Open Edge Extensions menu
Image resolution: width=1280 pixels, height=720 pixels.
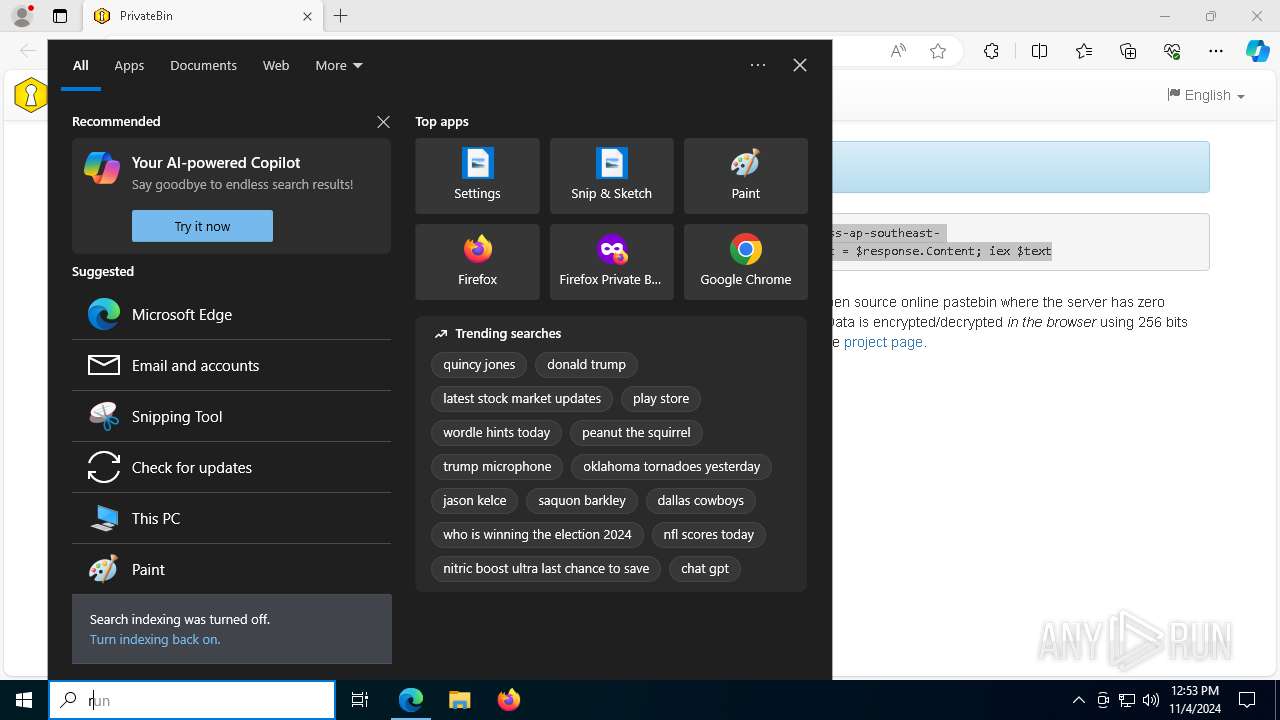(x=991, y=51)
